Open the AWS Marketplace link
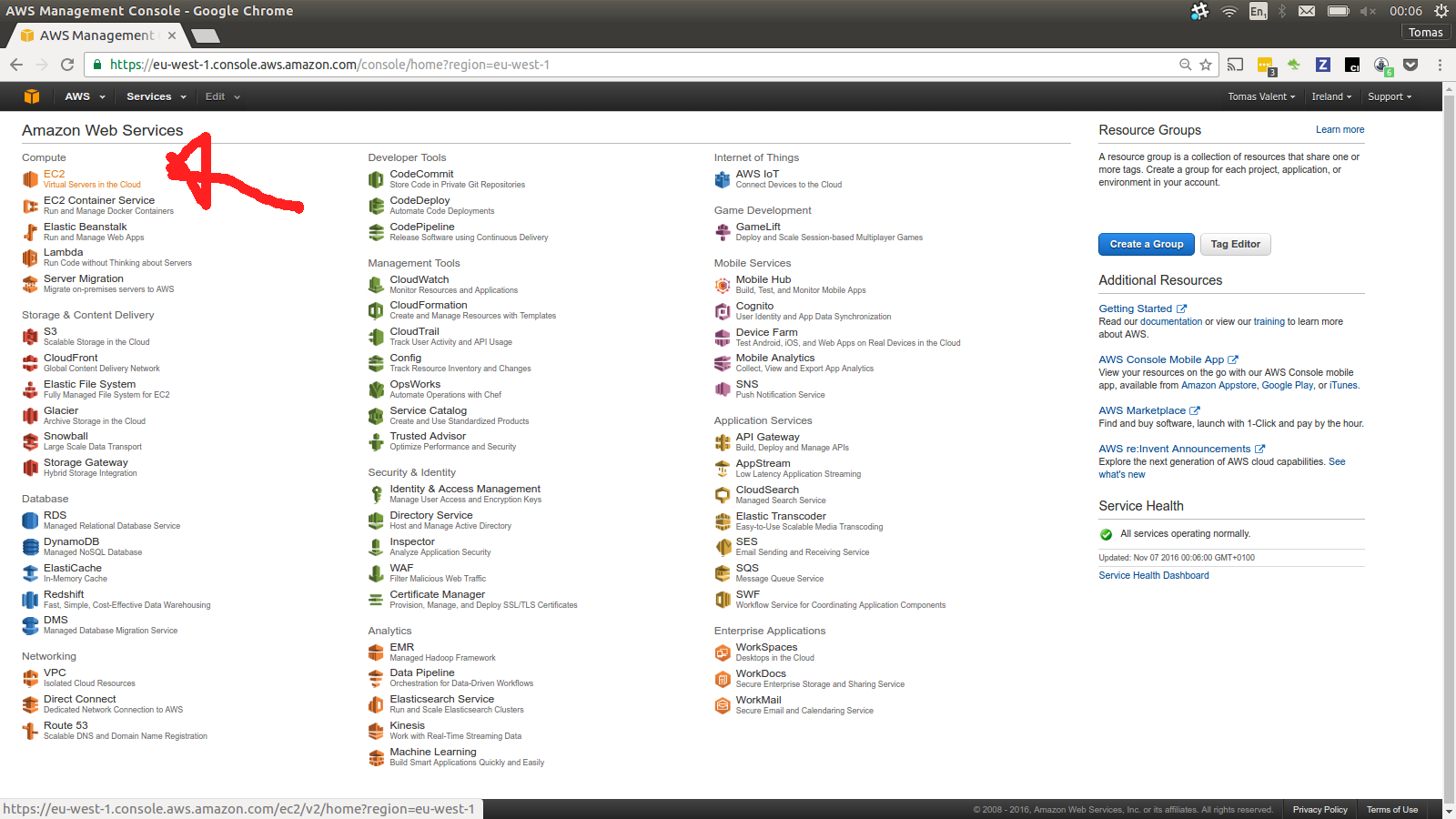Image resolution: width=1456 pixels, height=819 pixels. pyautogui.click(x=1148, y=410)
